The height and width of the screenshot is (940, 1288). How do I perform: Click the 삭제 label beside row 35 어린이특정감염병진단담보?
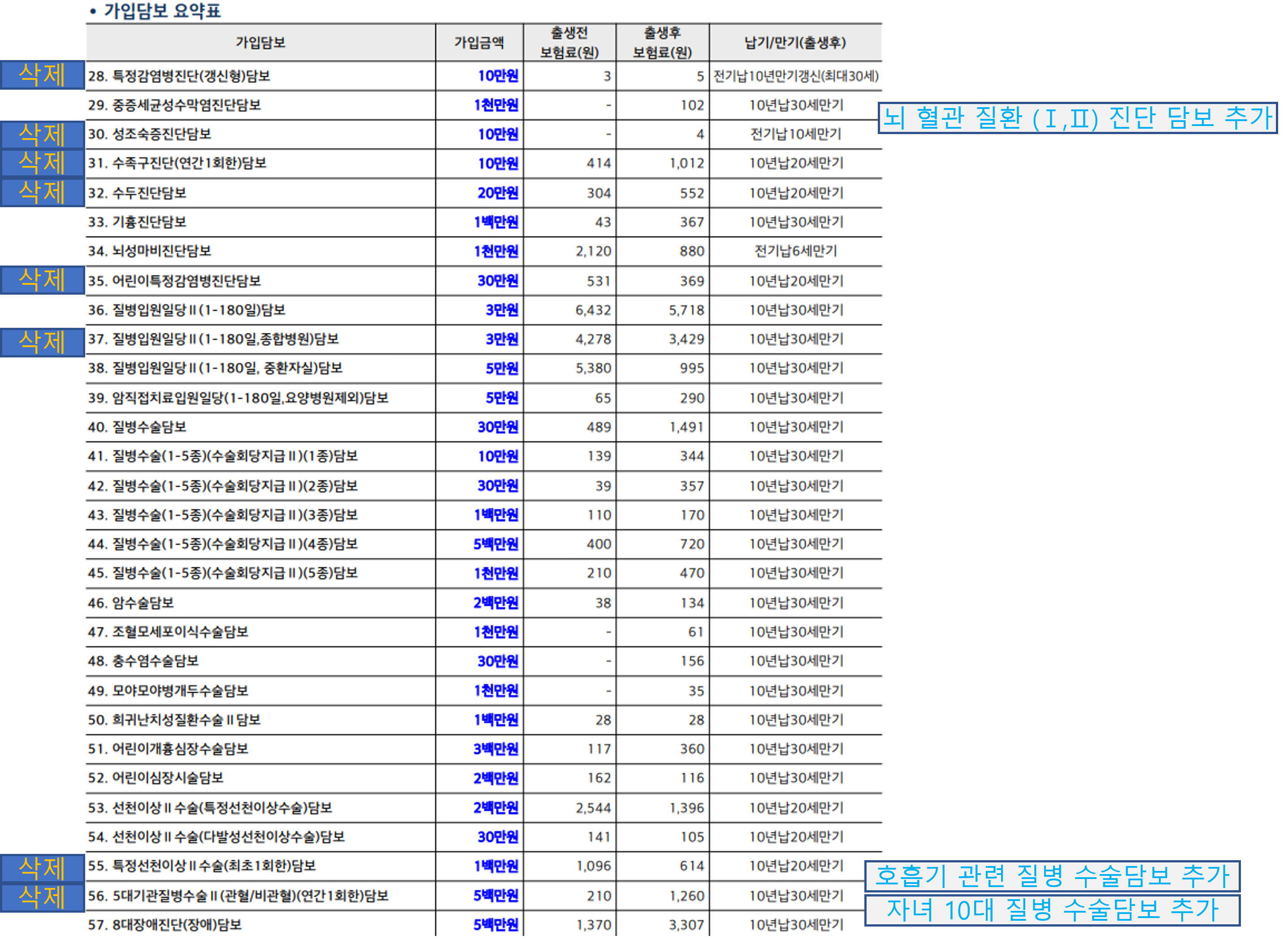click(42, 280)
